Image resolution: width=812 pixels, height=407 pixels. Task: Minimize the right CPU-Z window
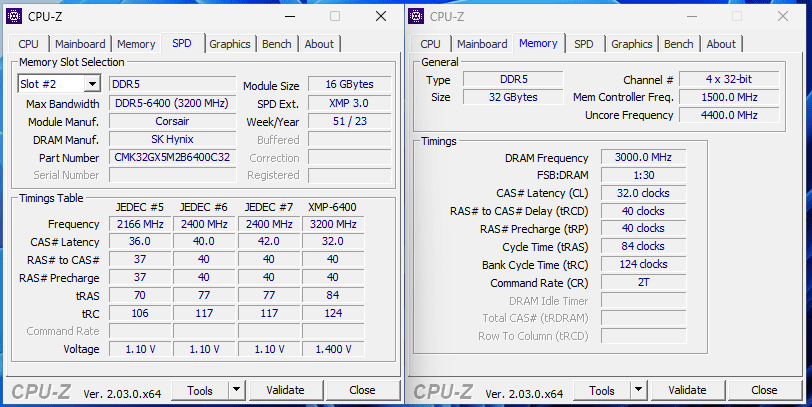(691, 16)
